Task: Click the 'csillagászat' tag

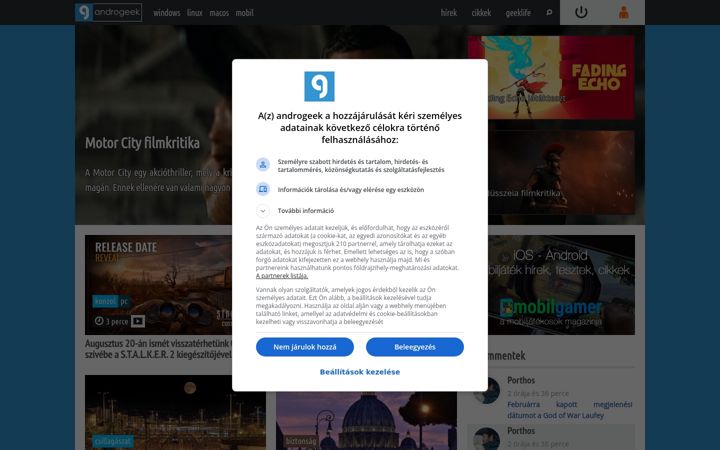Action: [113, 441]
